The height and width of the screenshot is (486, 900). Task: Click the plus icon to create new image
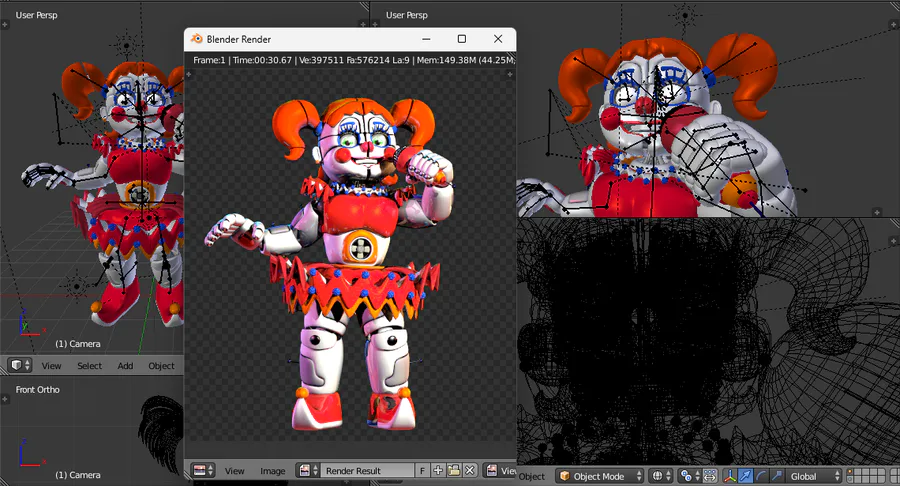pos(438,471)
